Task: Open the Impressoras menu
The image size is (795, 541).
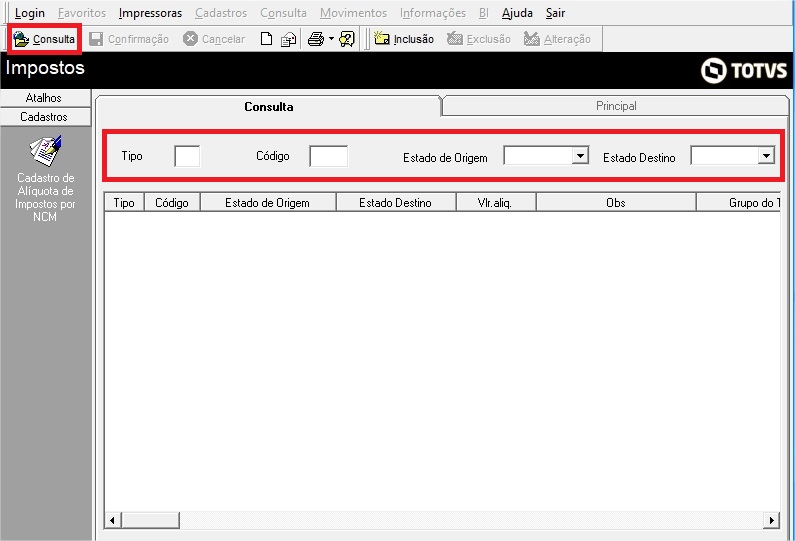Action: 150,13
